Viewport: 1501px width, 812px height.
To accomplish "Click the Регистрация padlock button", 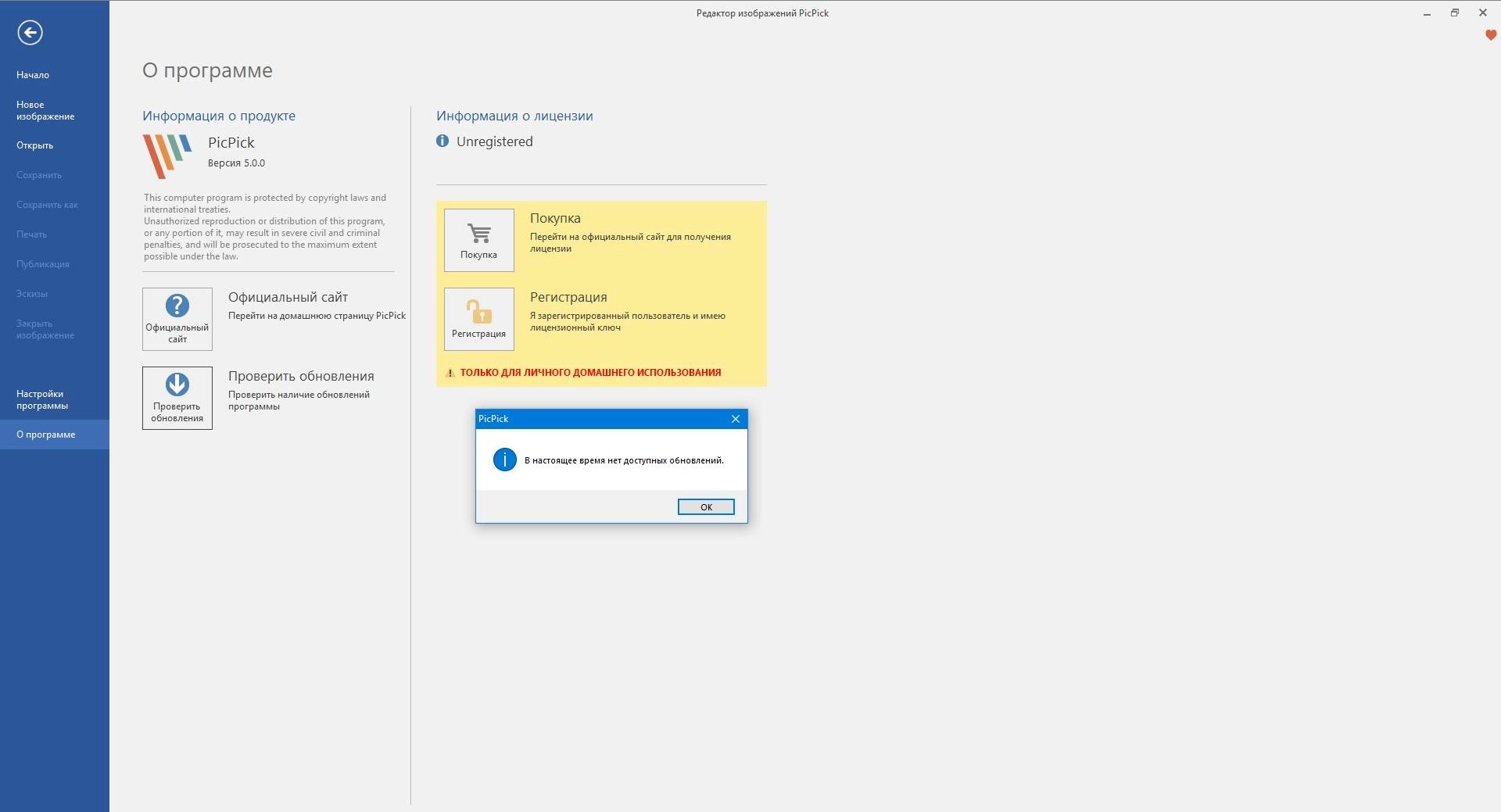I will 479,319.
